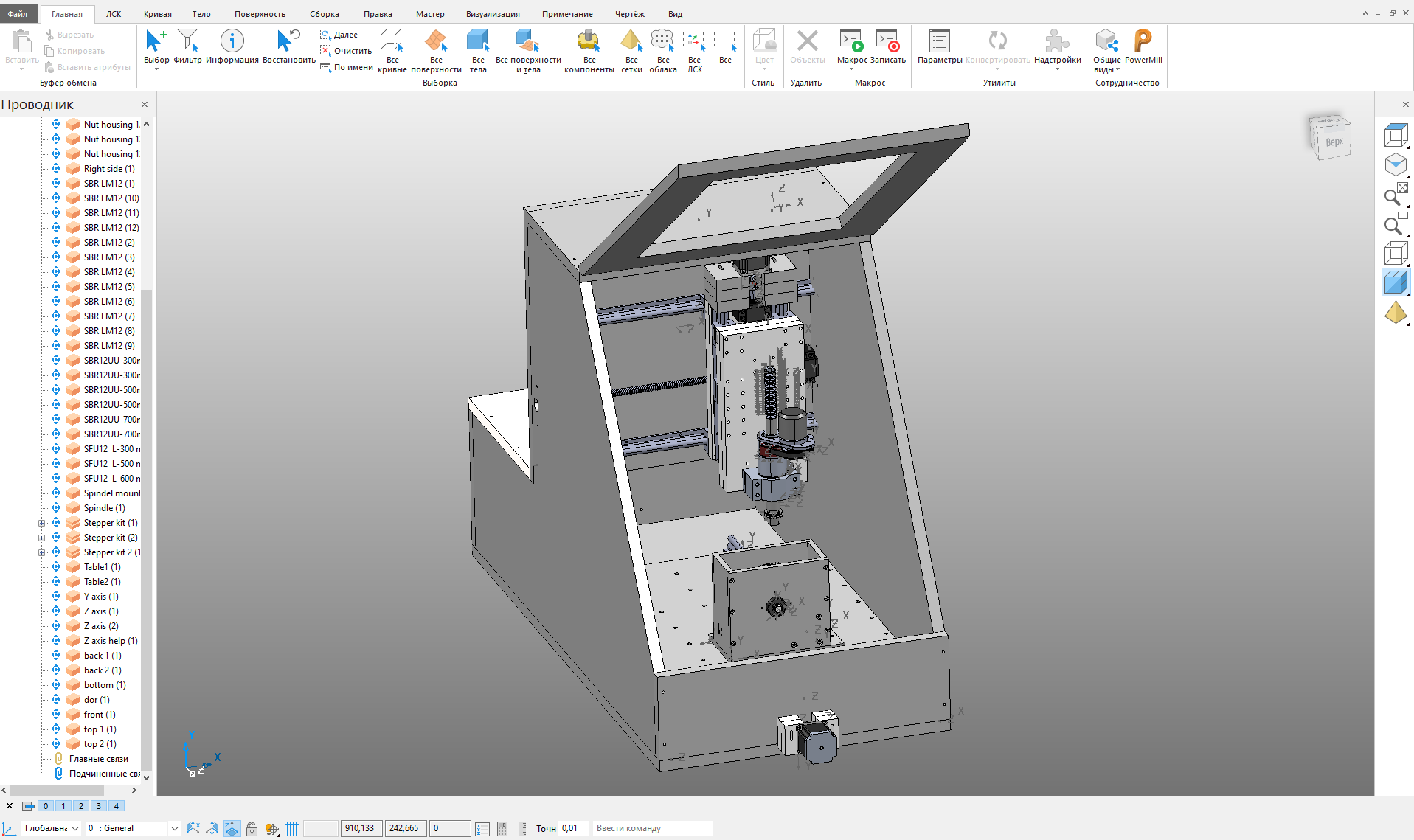Select Все поверхности (all surfaces)

(x=436, y=51)
